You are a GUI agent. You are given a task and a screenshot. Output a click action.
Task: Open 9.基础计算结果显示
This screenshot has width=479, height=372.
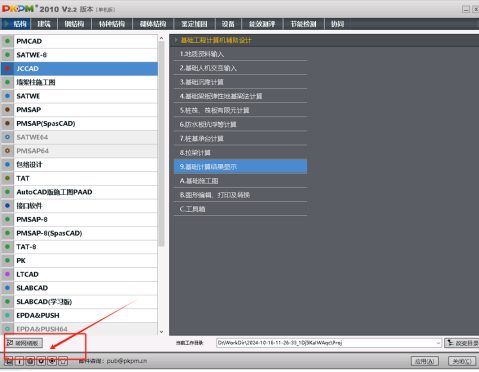(x=240, y=167)
